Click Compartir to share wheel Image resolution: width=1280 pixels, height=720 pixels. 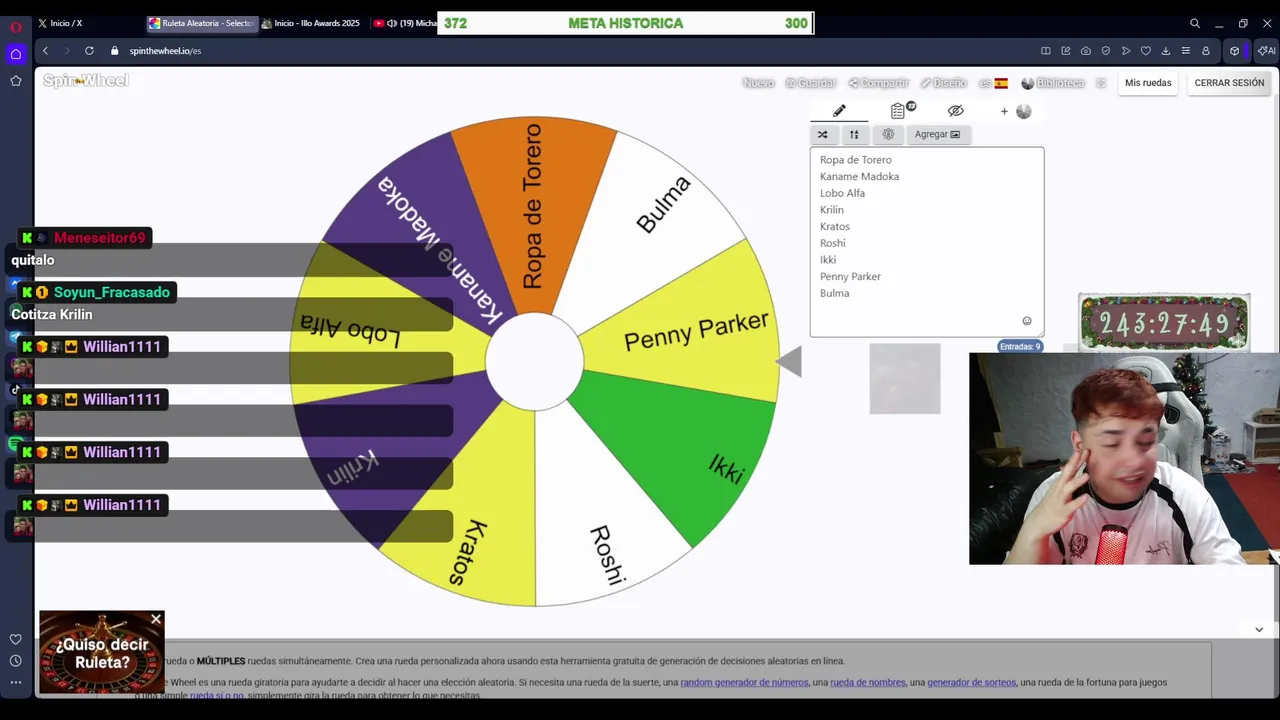point(878,83)
